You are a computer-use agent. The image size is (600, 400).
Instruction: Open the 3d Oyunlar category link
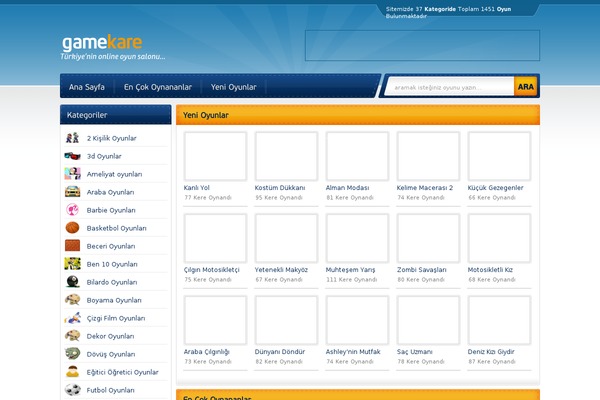tap(104, 156)
